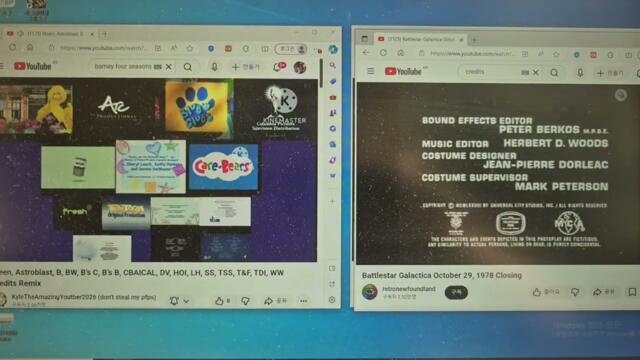Viewport: 640px width, 360px height.
Task: Add Edge sidebar app plus icon
Action: (332, 201)
